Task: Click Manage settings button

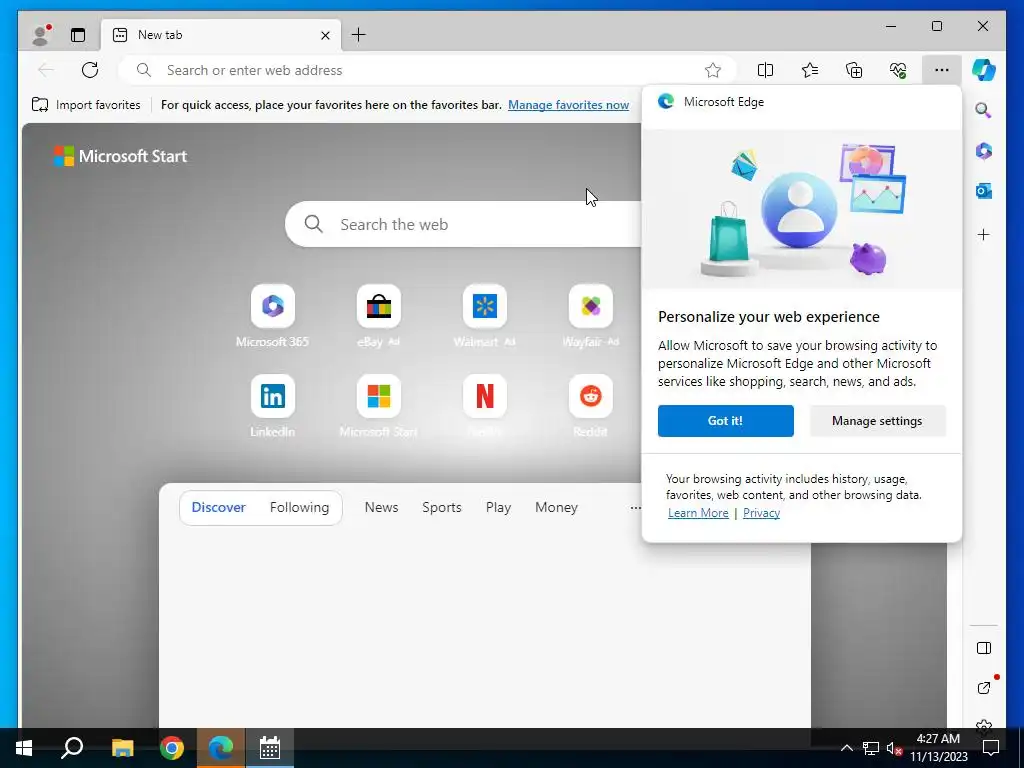Action: [877, 421]
